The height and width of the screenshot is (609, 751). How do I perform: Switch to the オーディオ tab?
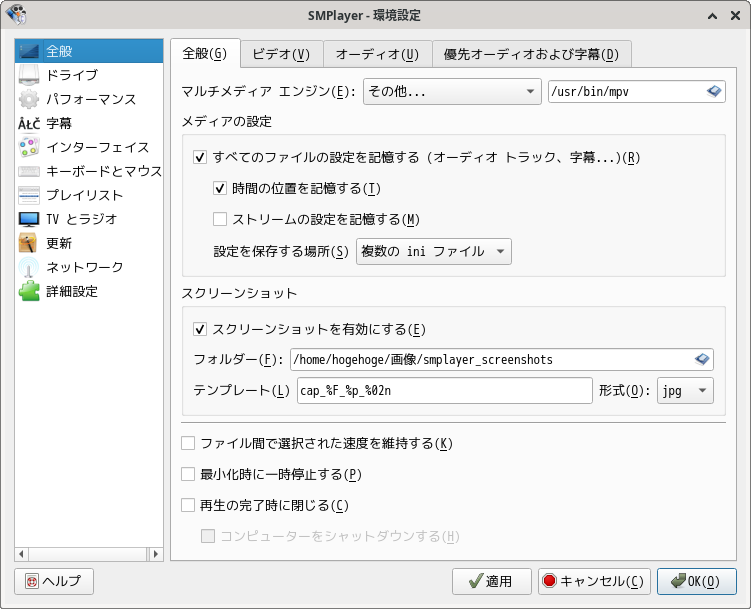[377, 54]
